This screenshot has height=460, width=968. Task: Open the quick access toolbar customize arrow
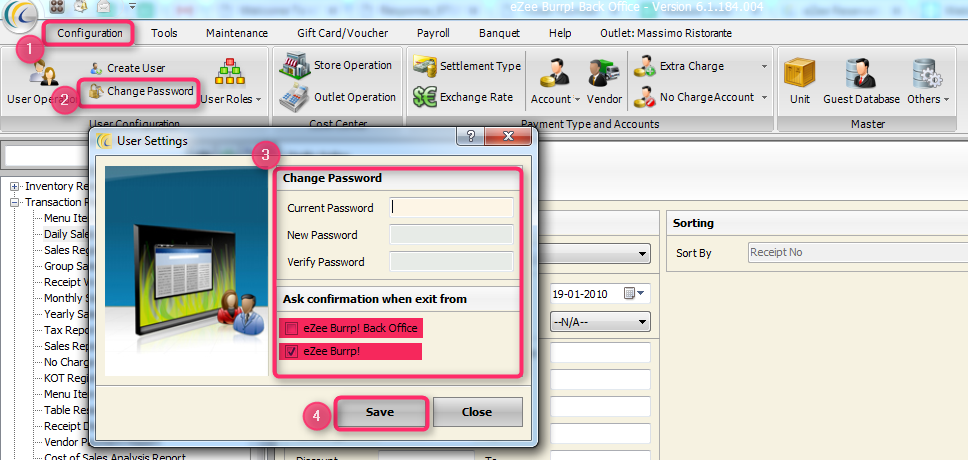(x=133, y=7)
